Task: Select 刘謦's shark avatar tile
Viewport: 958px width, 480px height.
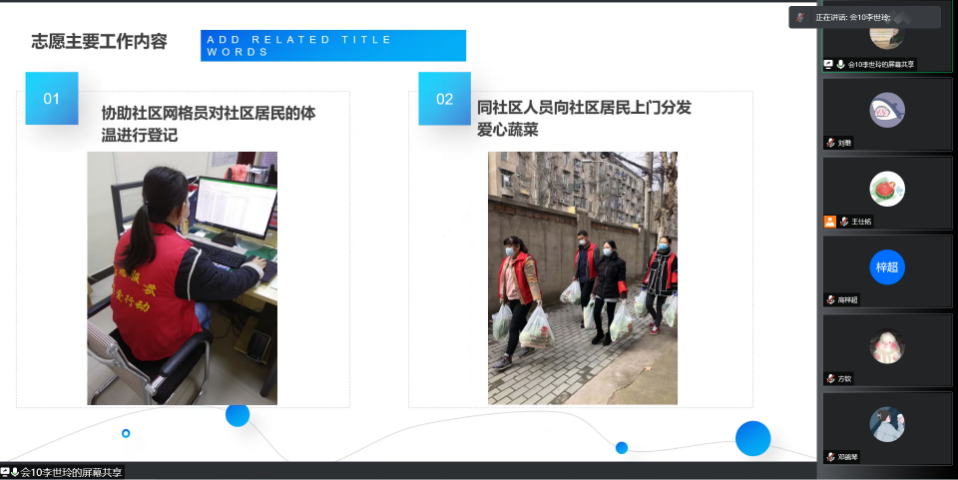Action: (886, 110)
